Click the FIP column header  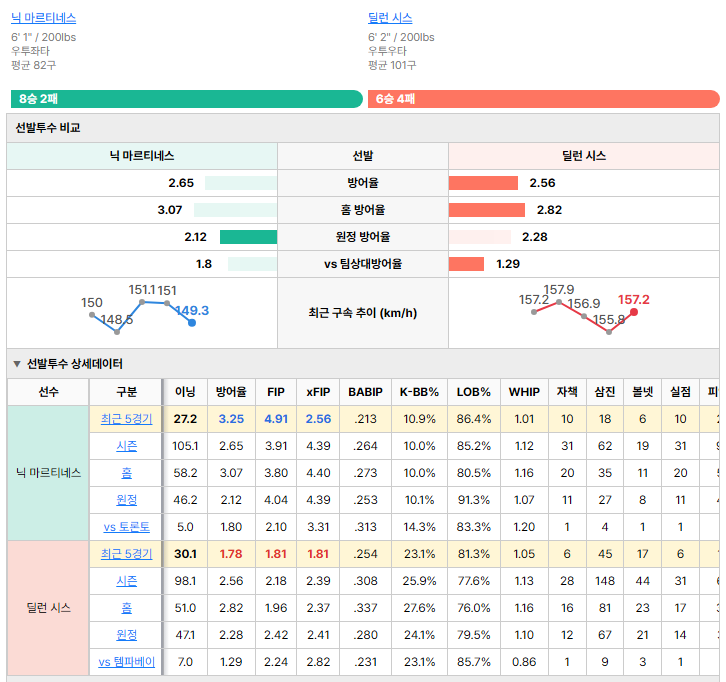[x=275, y=392]
